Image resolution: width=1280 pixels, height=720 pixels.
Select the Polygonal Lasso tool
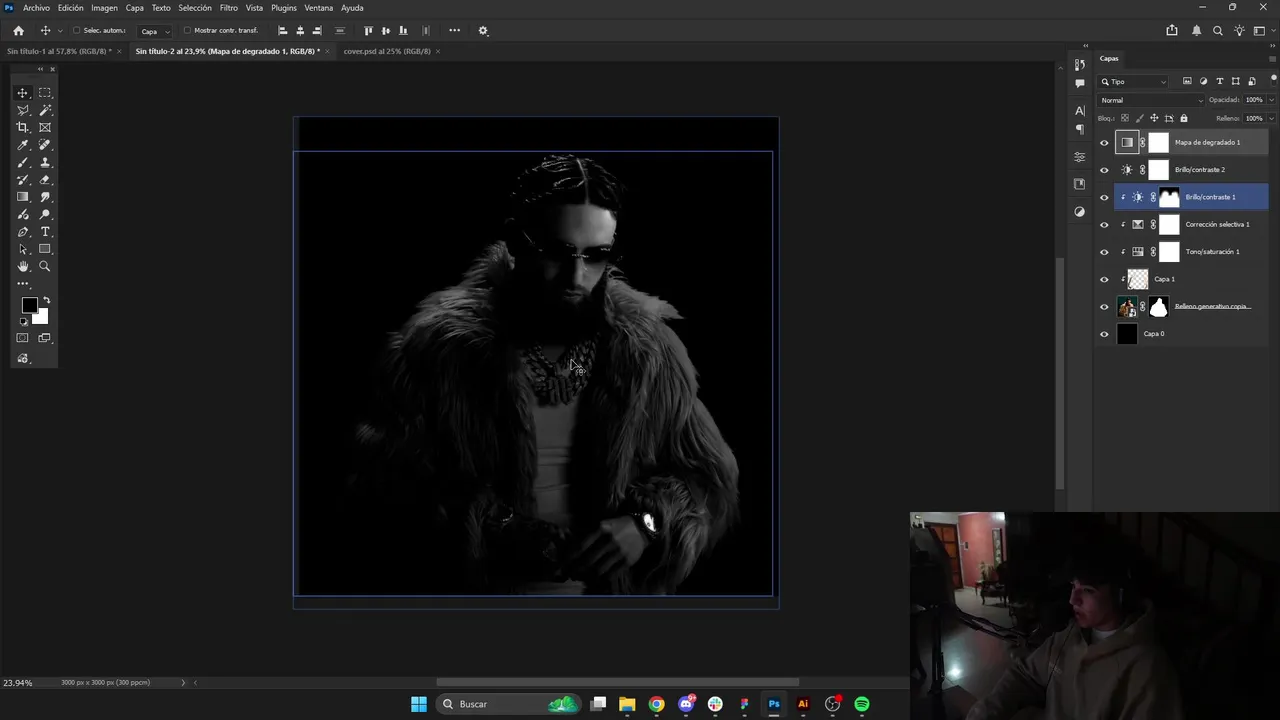23,110
